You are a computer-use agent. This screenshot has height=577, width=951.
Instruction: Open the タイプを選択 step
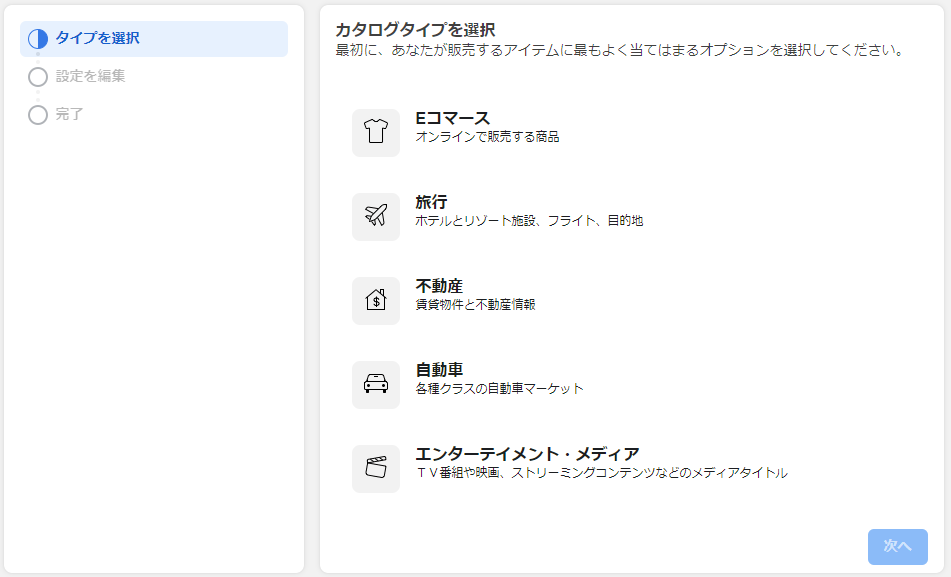(x=97, y=39)
